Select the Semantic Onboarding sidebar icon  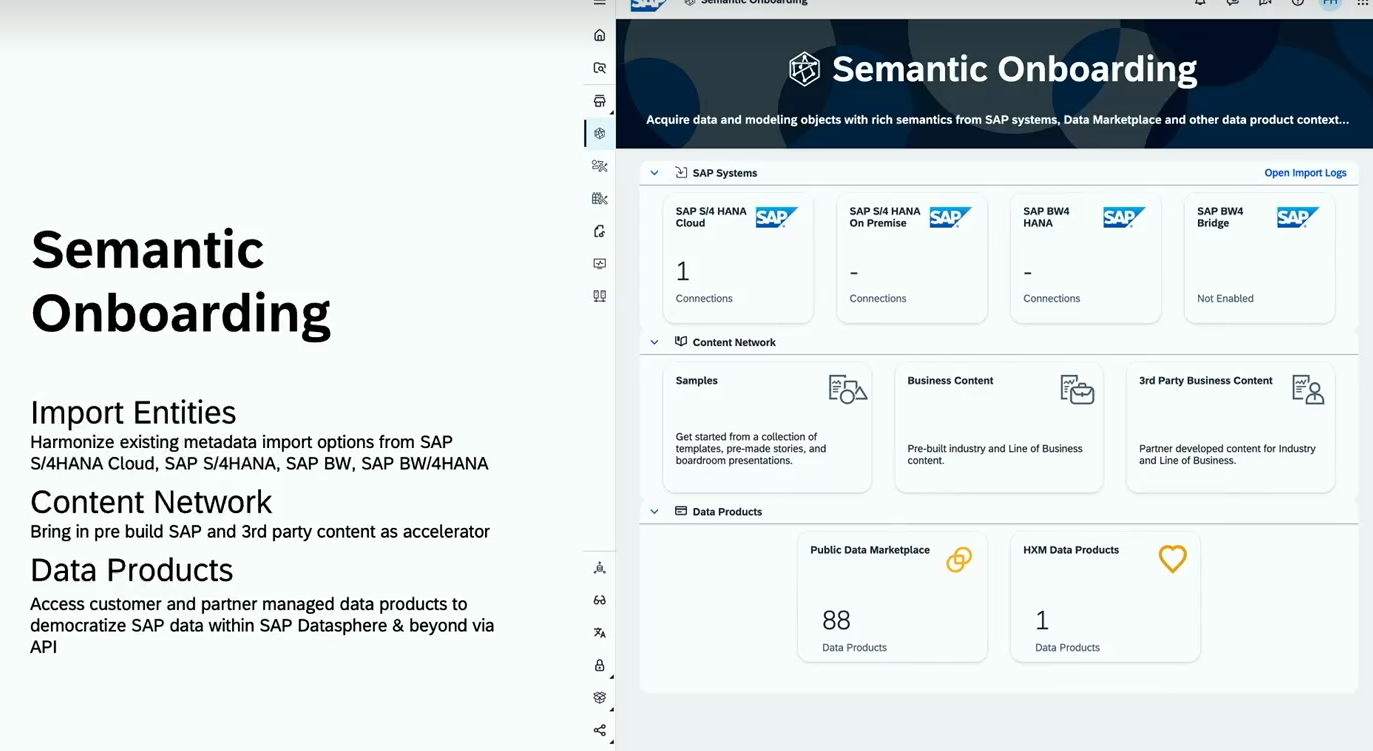point(599,132)
